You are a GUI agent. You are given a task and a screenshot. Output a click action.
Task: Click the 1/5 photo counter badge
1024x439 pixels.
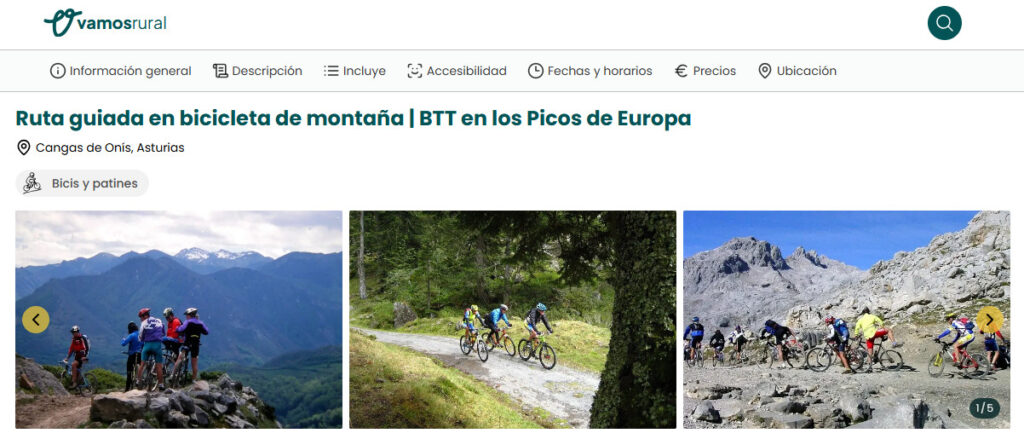984,408
